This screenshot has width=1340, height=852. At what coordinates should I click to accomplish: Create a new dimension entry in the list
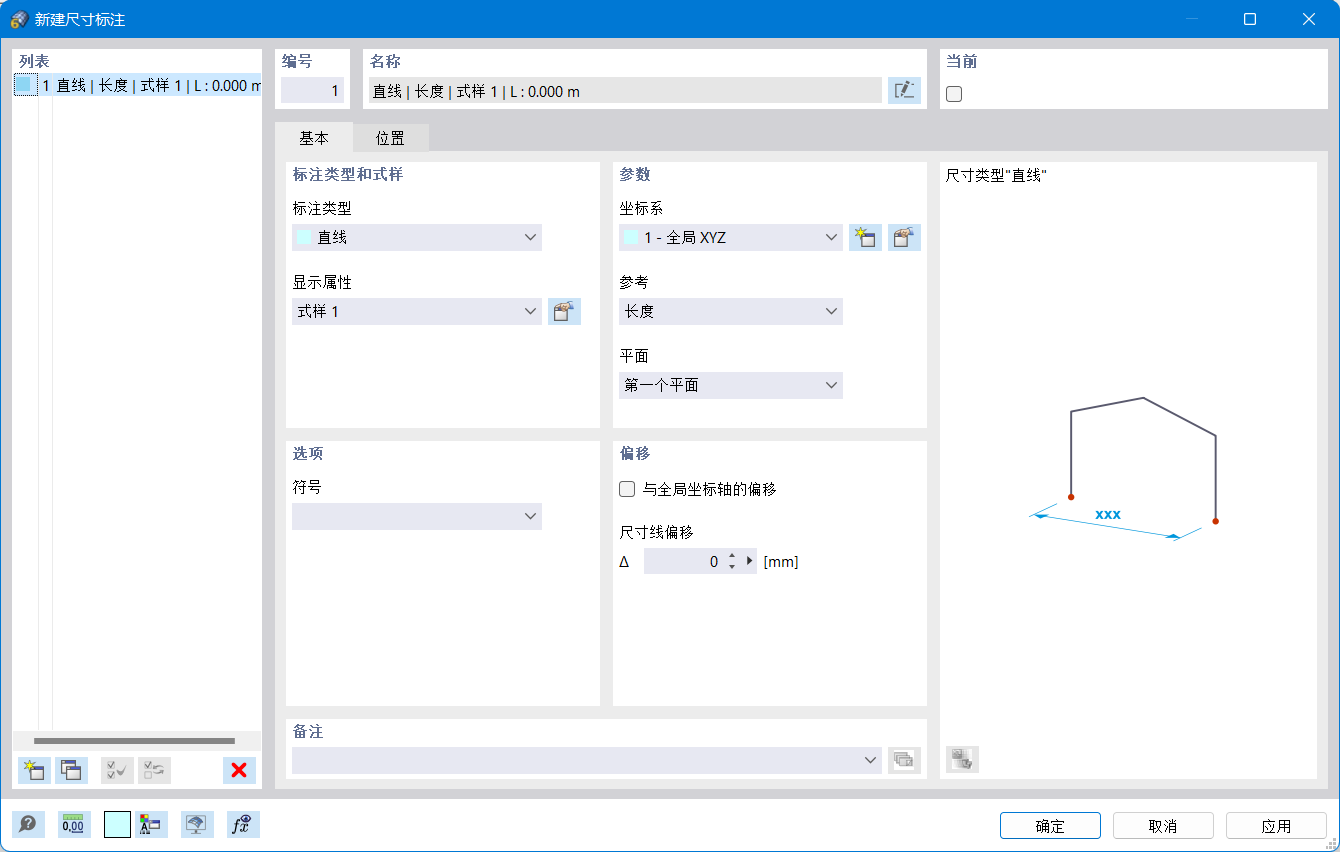pos(33,770)
